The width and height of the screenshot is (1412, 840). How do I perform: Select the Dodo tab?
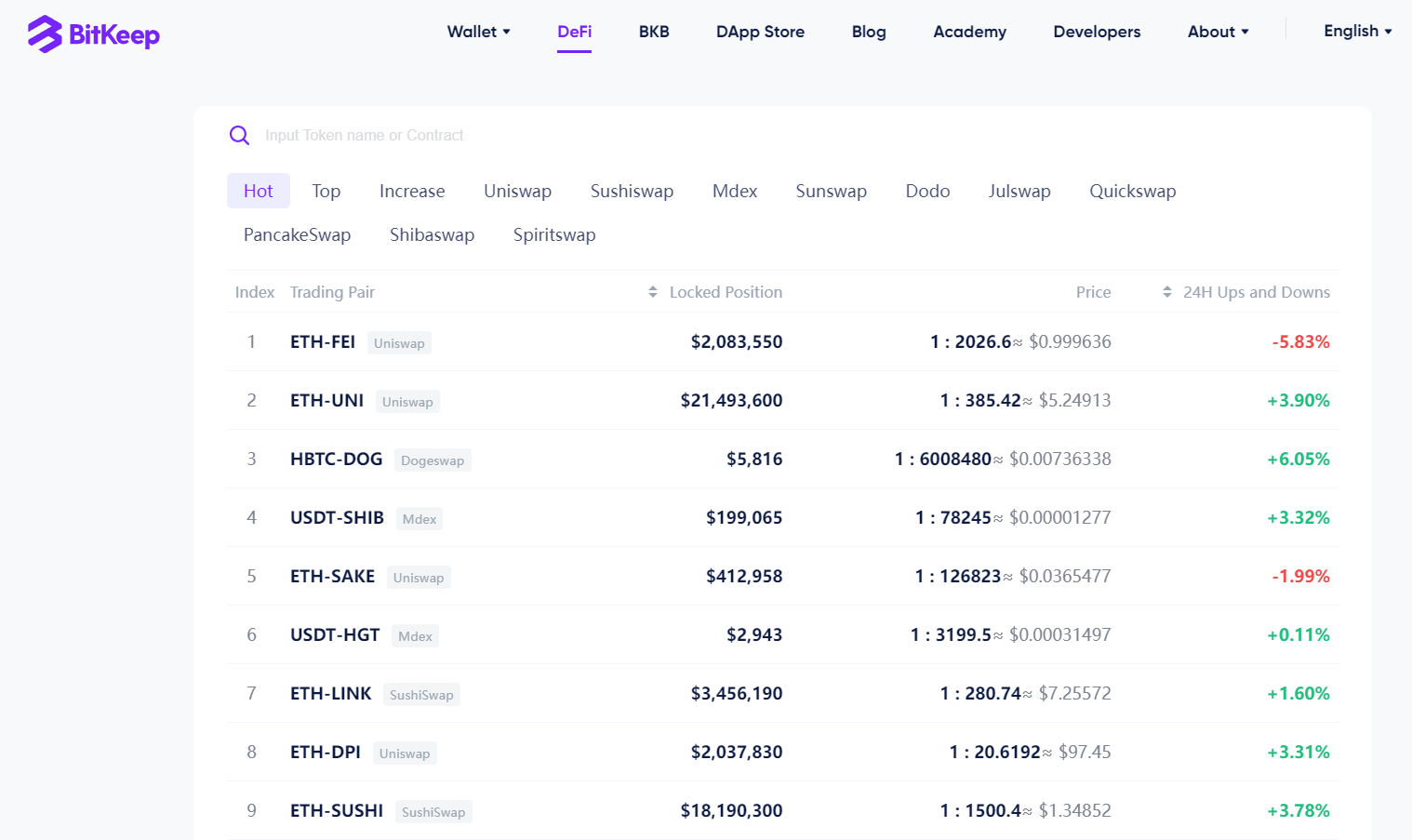pos(927,191)
